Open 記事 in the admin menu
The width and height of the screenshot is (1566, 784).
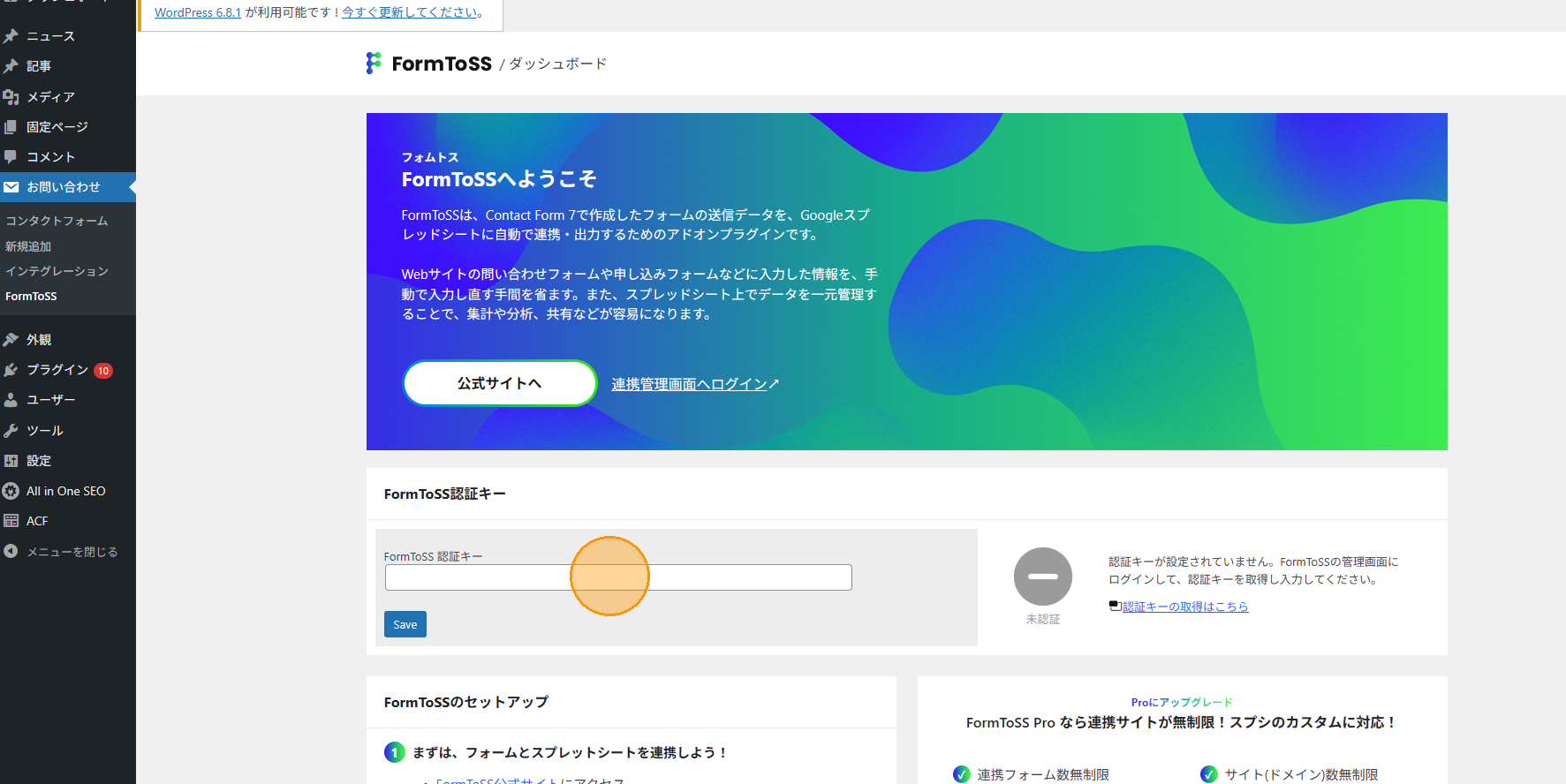click(68, 66)
